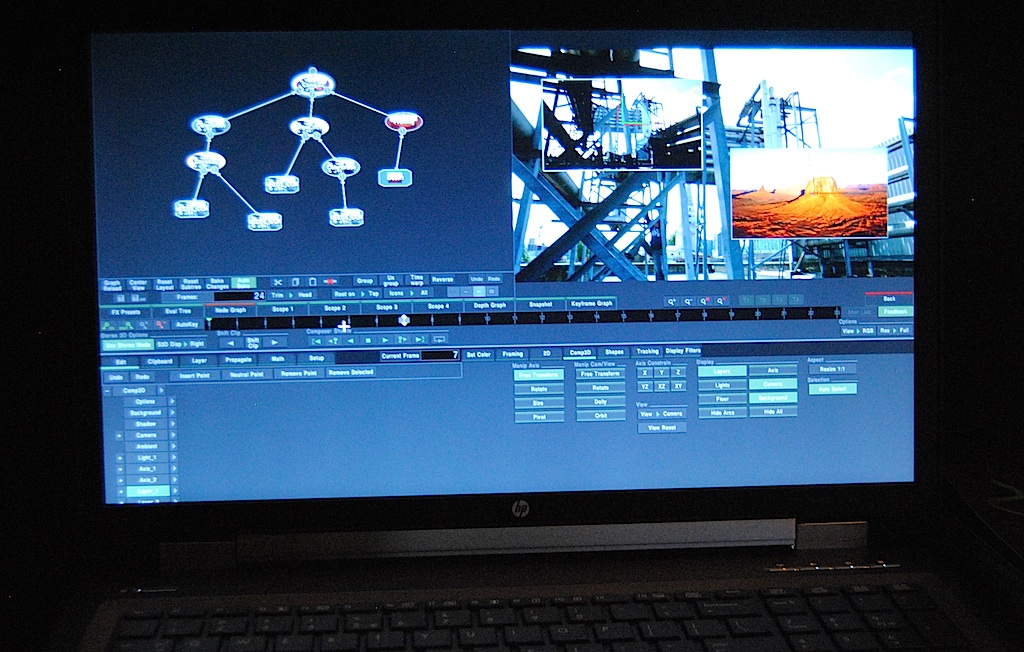This screenshot has height=652, width=1024.
Task: Click the red magnifier icon beside AutoKey
Action: pos(160,325)
